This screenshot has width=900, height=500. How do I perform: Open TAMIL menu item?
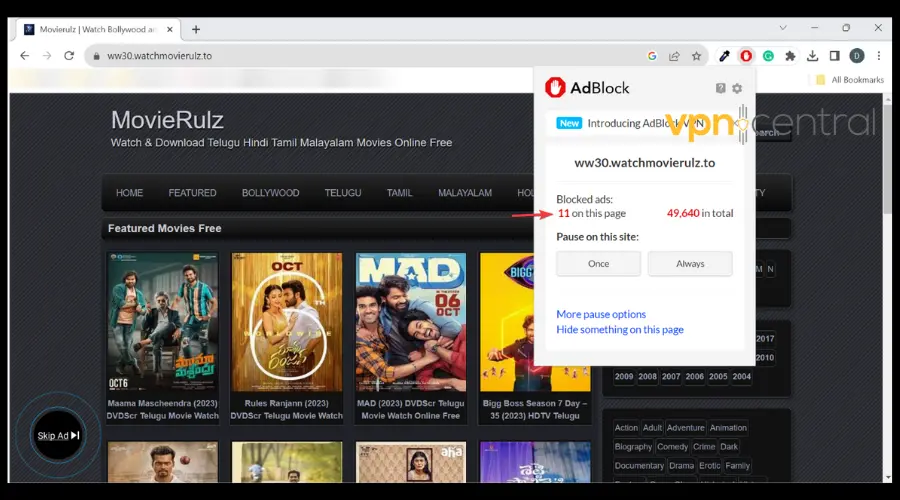coord(399,193)
